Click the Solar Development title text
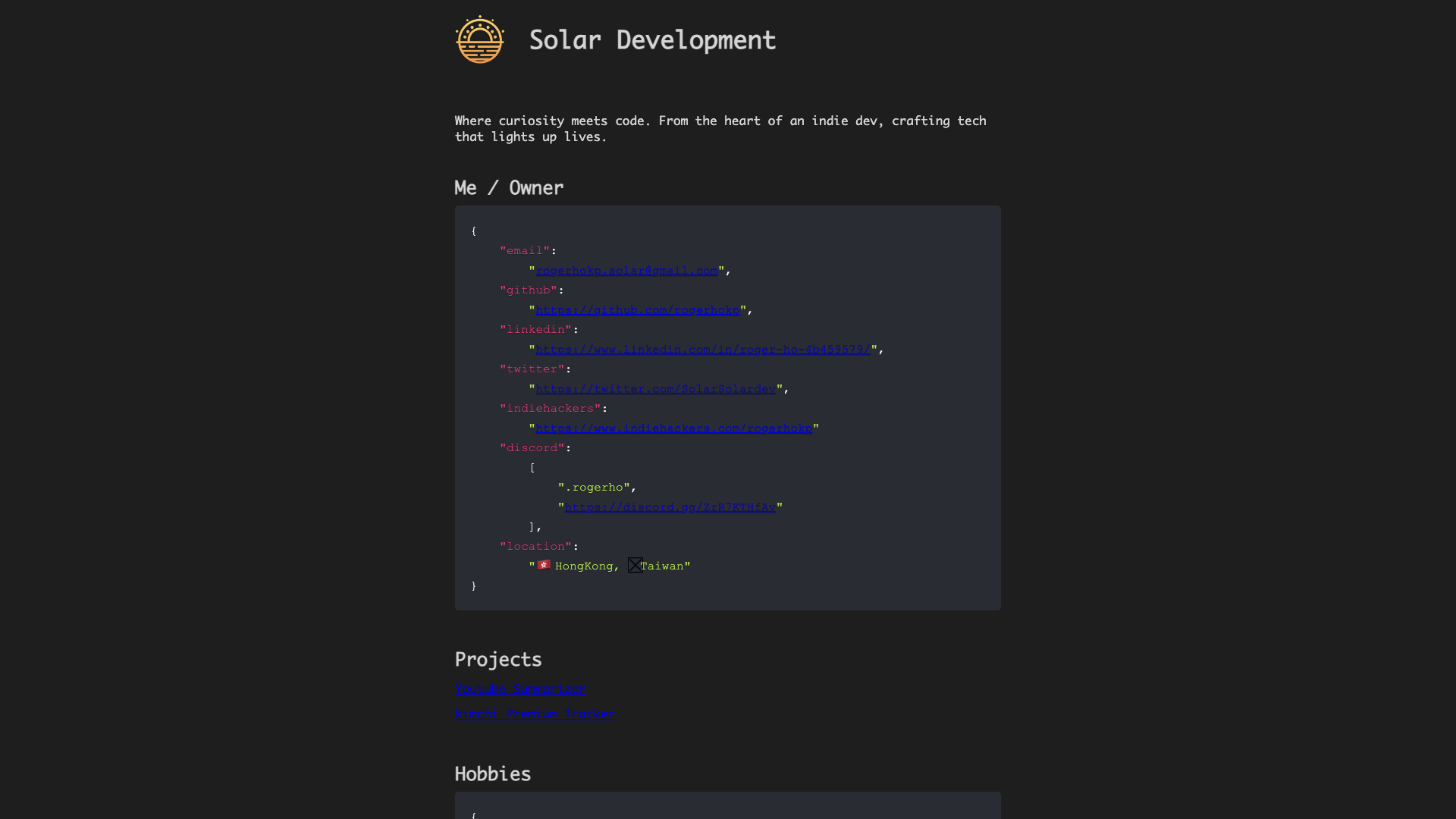Screen dimensions: 1456x819 pyautogui.click(x=652, y=40)
